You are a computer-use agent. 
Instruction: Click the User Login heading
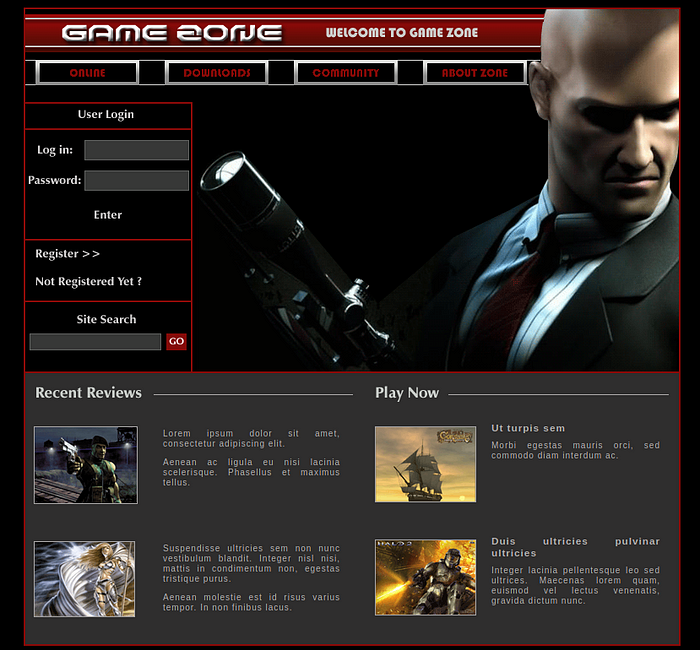coord(106,114)
